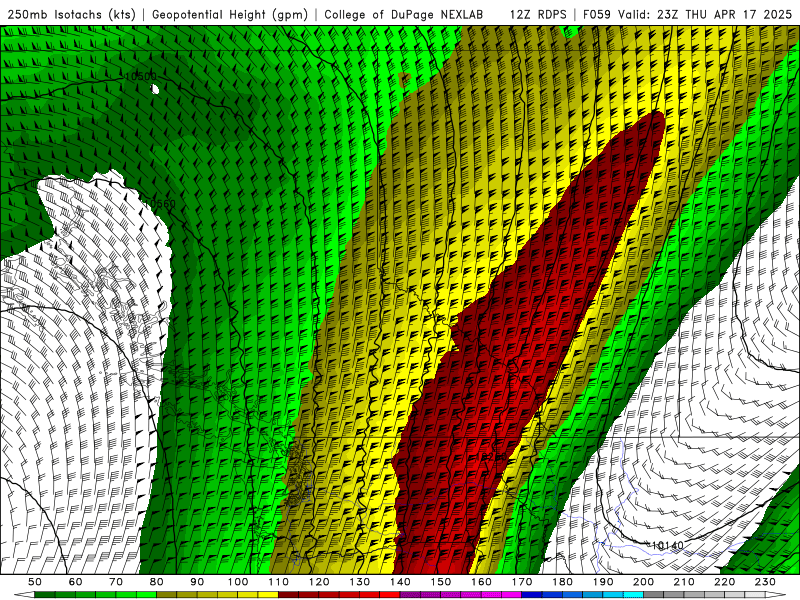Click the 100 value on the color scale
The width and height of the screenshot is (800, 600).
238,582
